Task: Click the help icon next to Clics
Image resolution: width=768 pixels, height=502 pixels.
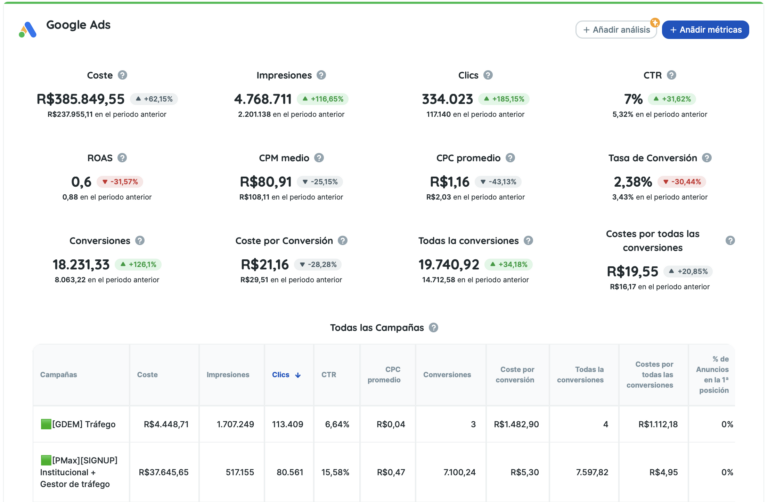Action: click(x=488, y=75)
